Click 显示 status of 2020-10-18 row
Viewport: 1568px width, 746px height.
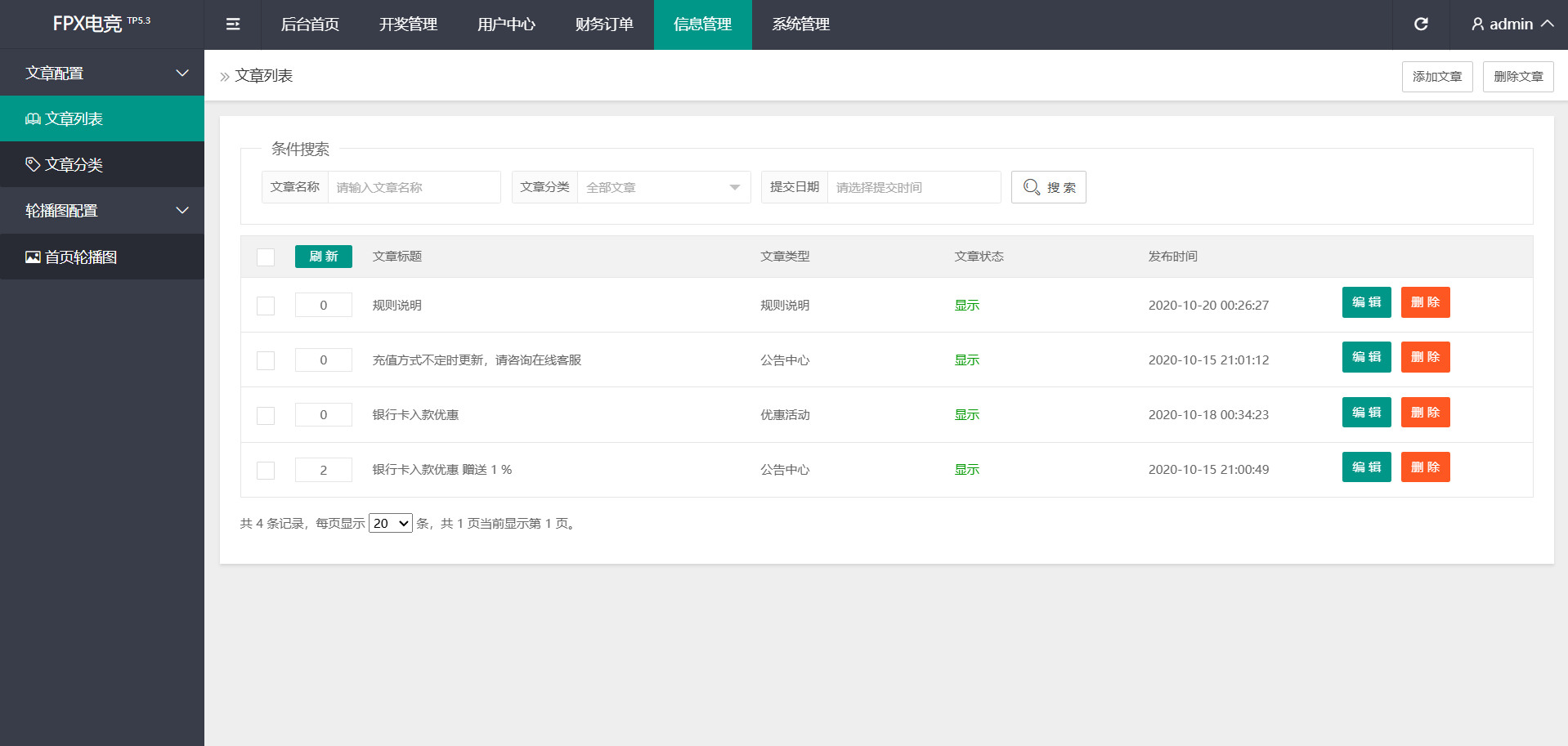tap(967, 415)
